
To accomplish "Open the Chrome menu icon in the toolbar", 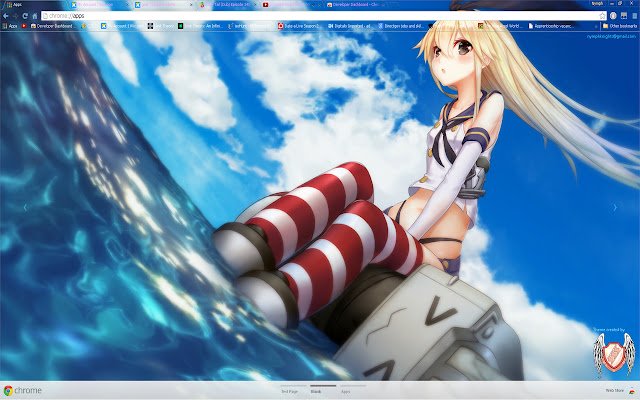I will [635, 16].
